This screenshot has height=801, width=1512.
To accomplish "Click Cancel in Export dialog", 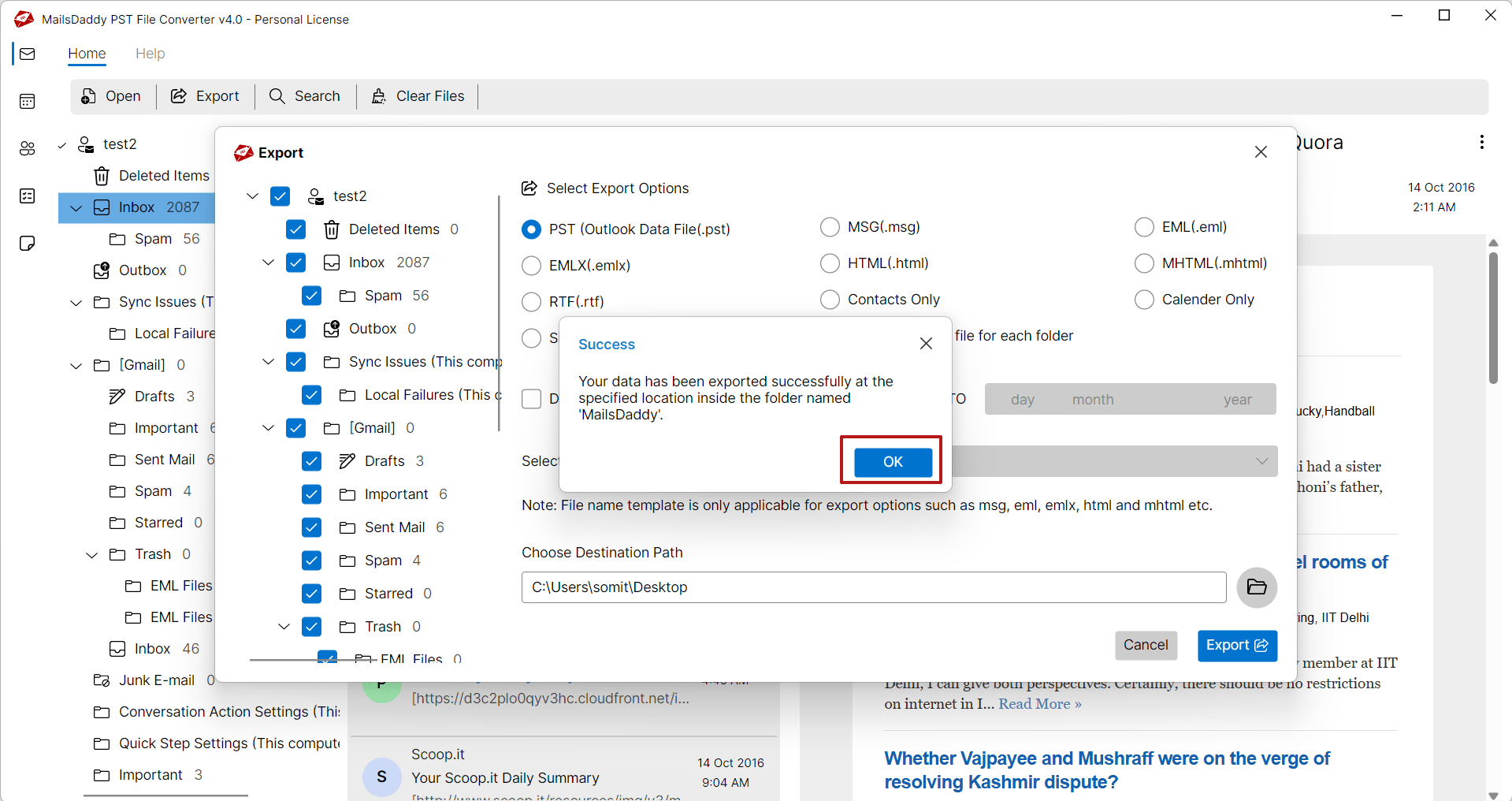I will [1146, 645].
